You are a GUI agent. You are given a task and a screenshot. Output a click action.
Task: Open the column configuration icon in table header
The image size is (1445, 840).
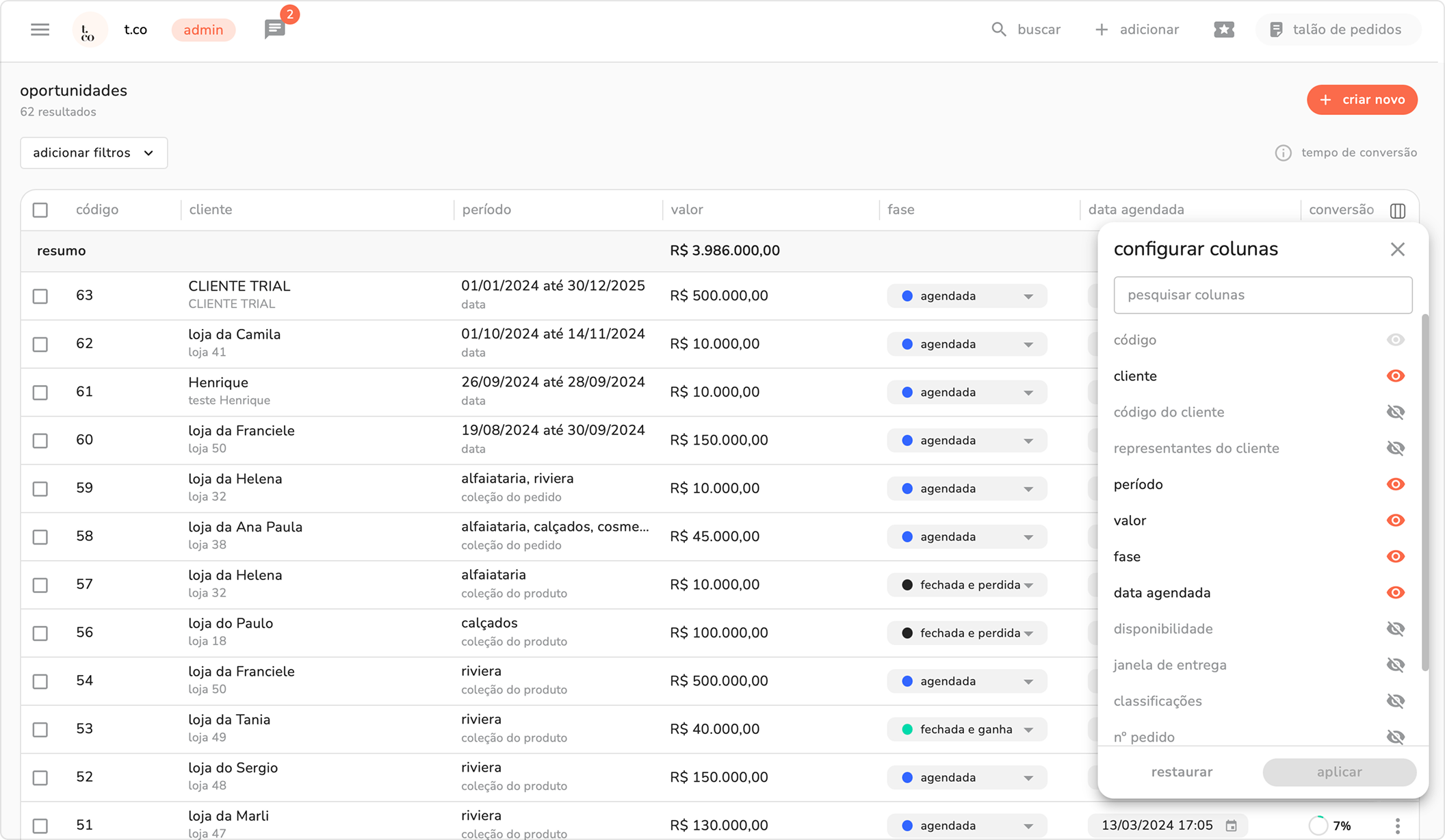[x=1398, y=211]
